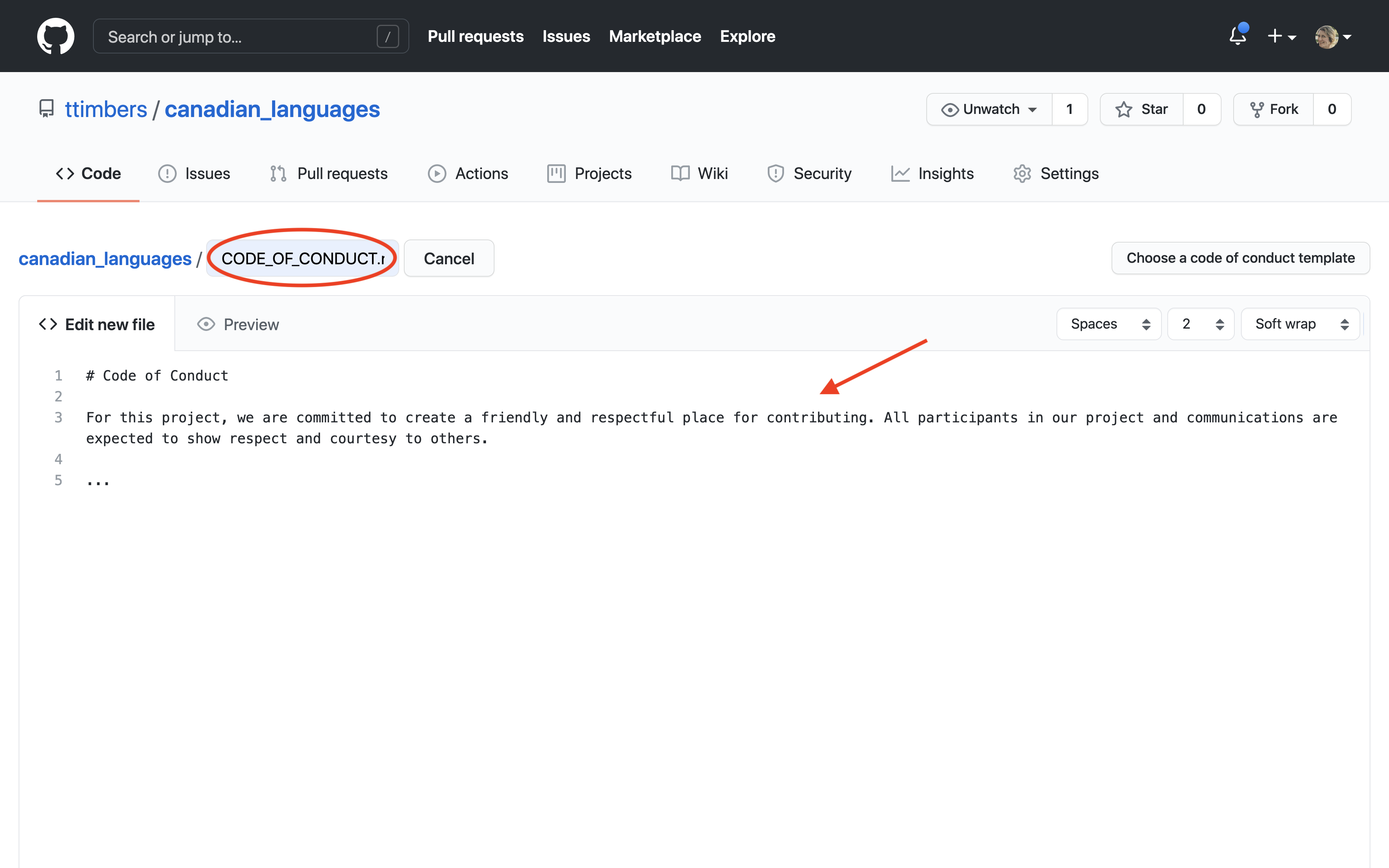This screenshot has height=868, width=1389.
Task: Open the plus create-new dropdown
Action: pos(1281,36)
